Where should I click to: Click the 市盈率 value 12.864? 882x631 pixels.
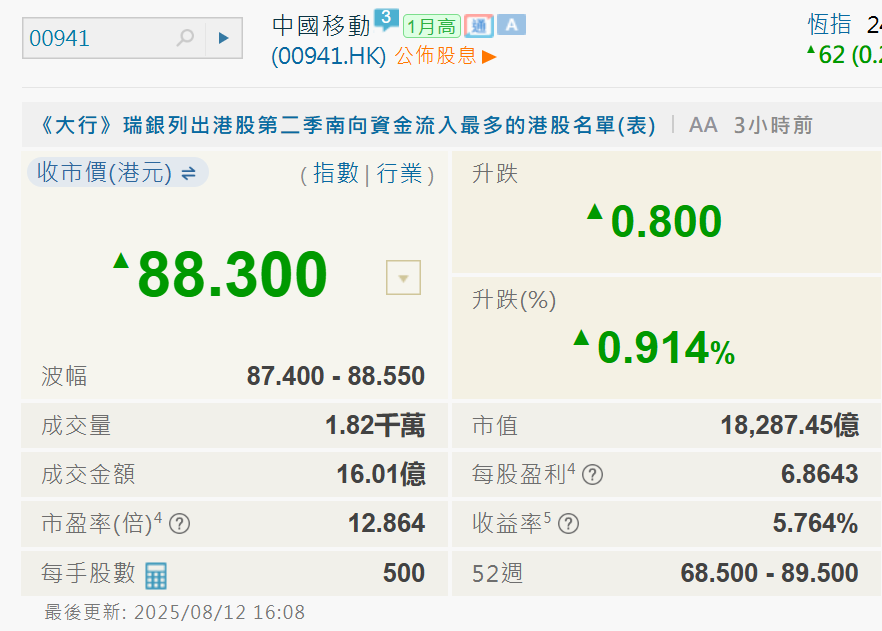386,524
